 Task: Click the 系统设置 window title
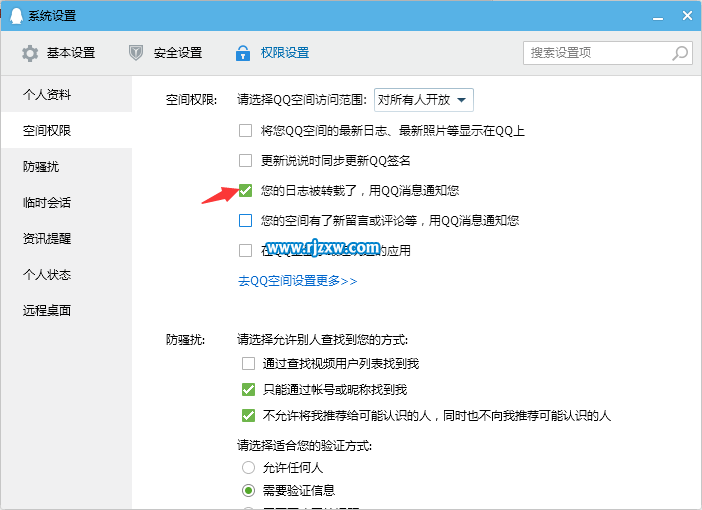[52, 16]
